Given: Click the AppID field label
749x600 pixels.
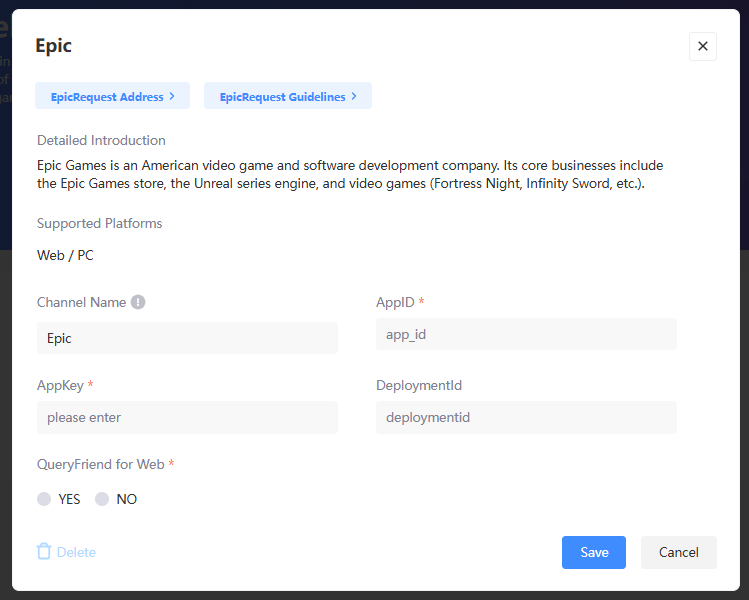Looking at the screenshot, I should tap(395, 302).
